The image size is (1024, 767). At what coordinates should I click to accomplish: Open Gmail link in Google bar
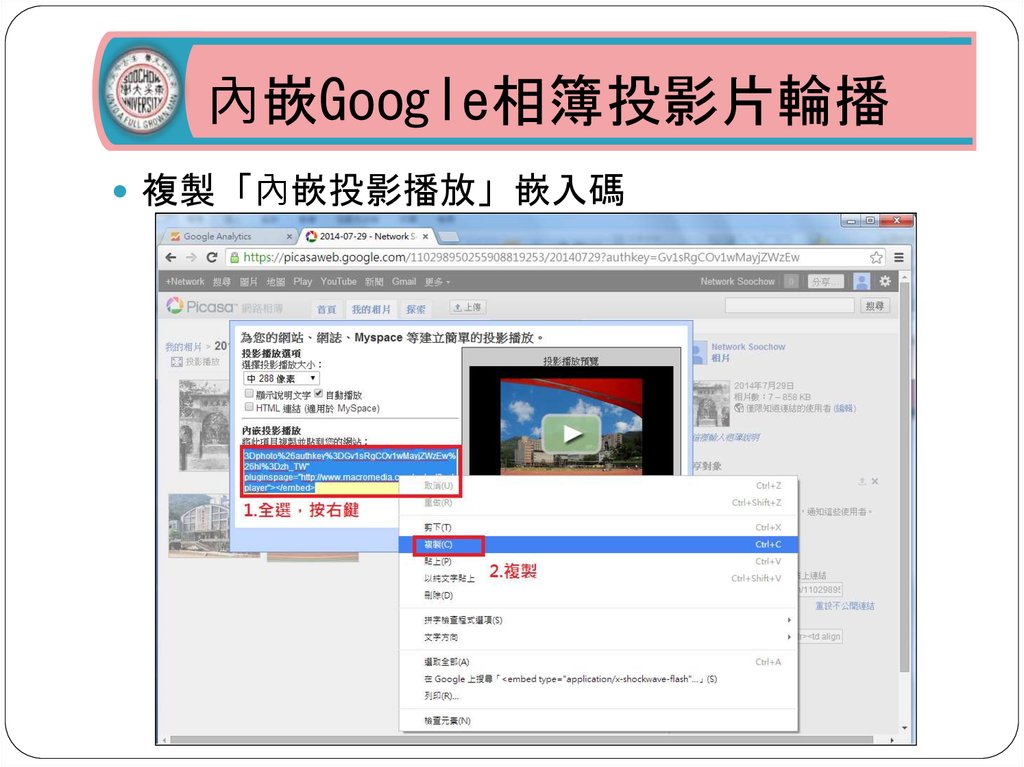coord(404,282)
